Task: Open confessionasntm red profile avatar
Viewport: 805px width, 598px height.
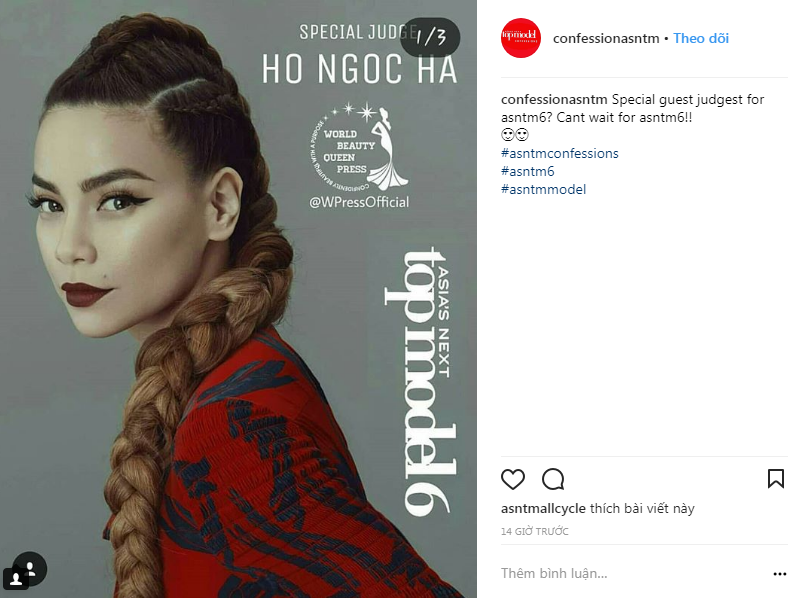Action: (x=521, y=38)
